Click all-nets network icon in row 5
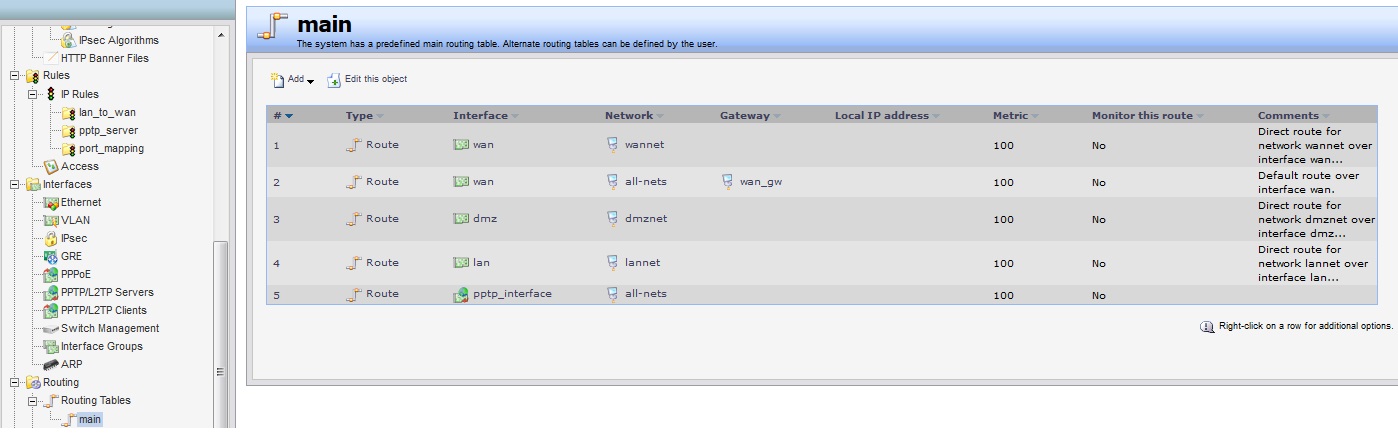 pos(613,294)
